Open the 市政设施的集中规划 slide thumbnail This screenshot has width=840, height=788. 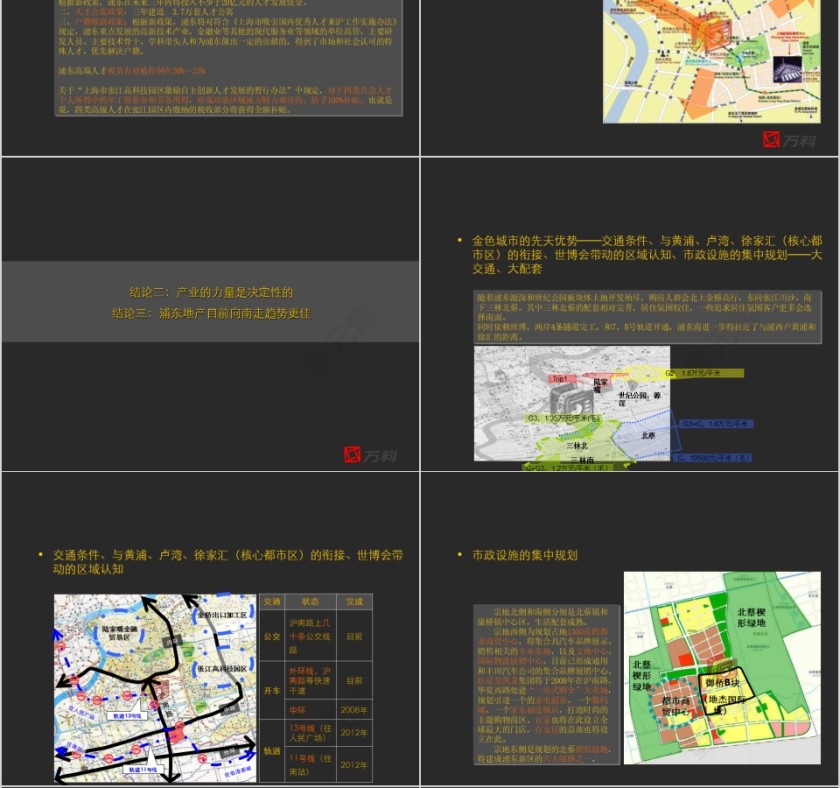[630, 630]
